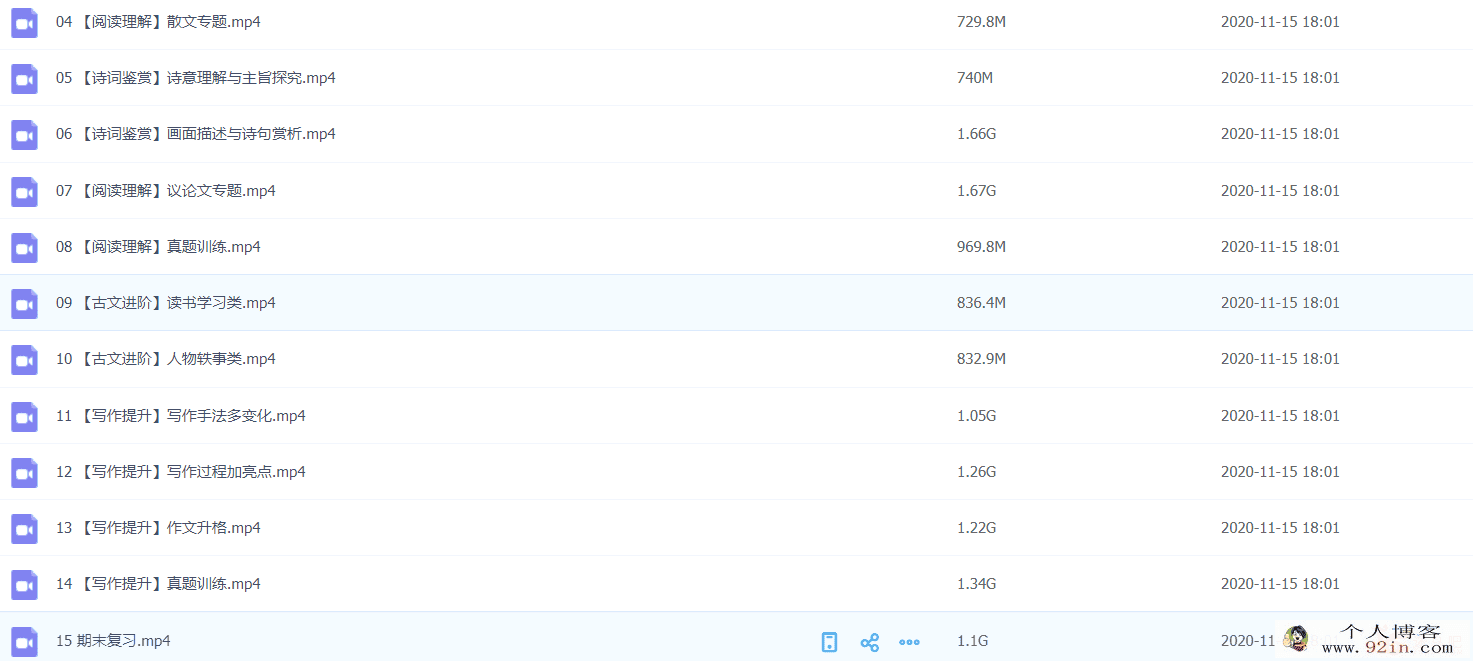The image size is (1473, 661).
Task: Click size value 729.8M
Action: coord(981,21)
